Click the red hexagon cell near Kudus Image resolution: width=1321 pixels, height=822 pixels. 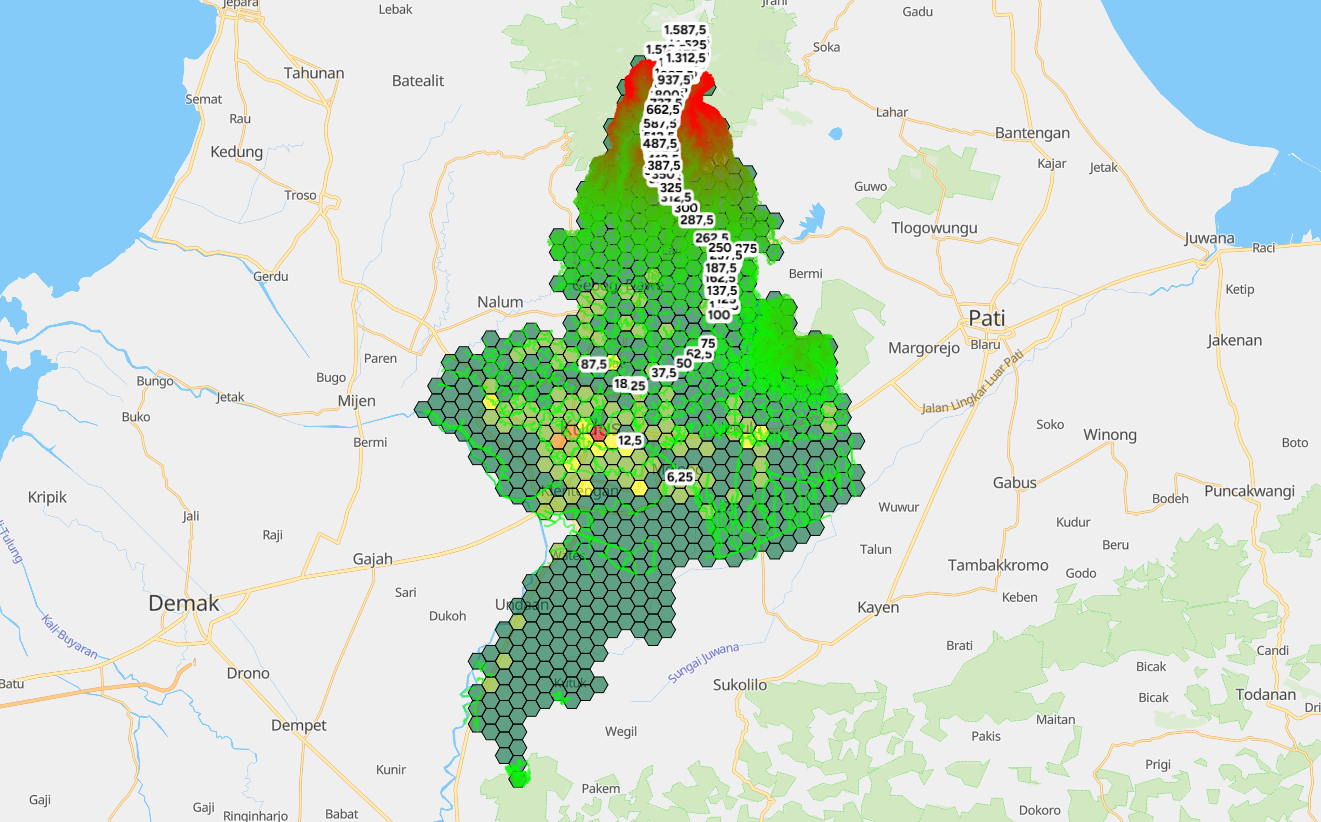(599, 433)
